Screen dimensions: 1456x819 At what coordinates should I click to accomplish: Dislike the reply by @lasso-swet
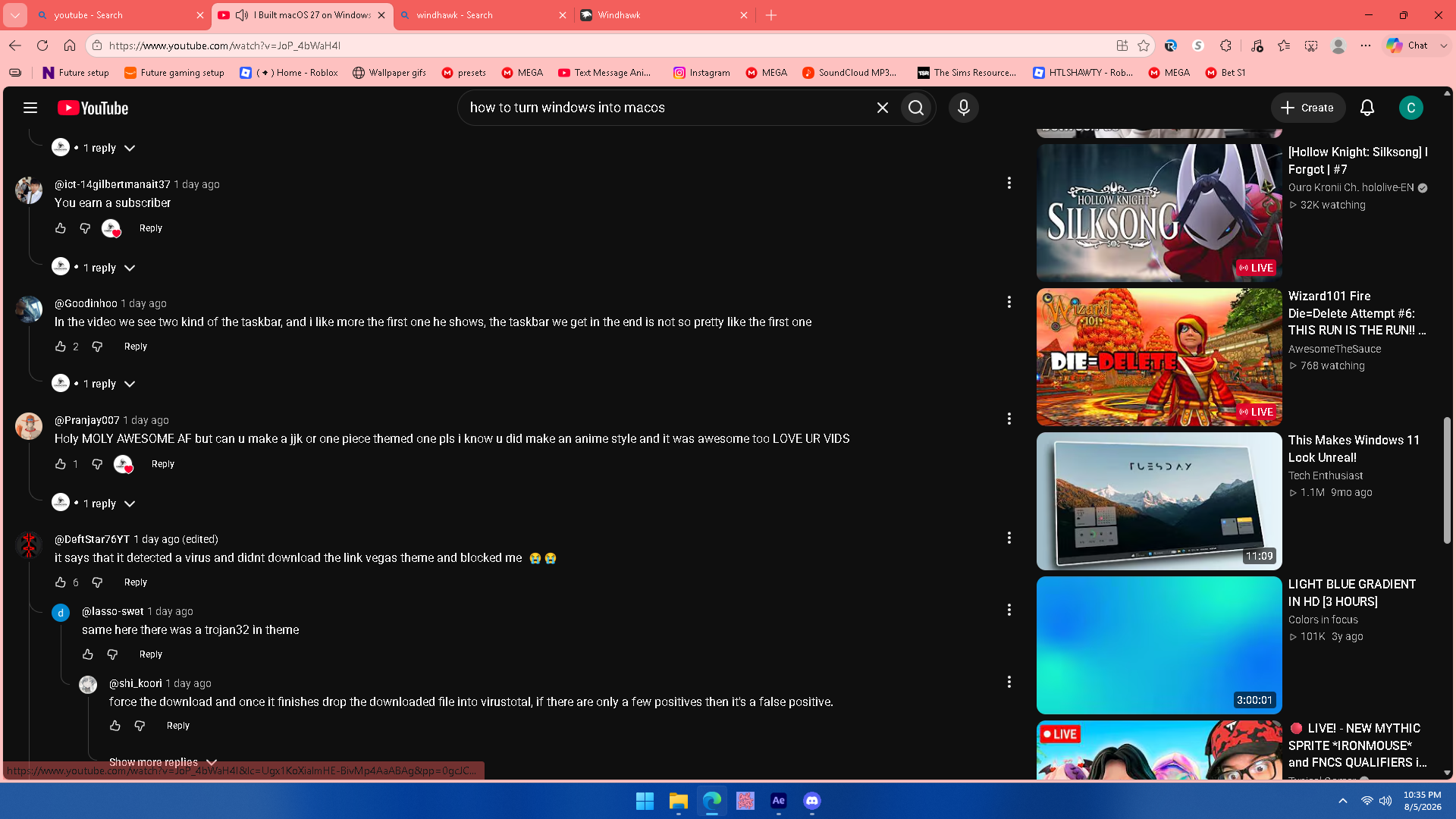tap(112, 654)
